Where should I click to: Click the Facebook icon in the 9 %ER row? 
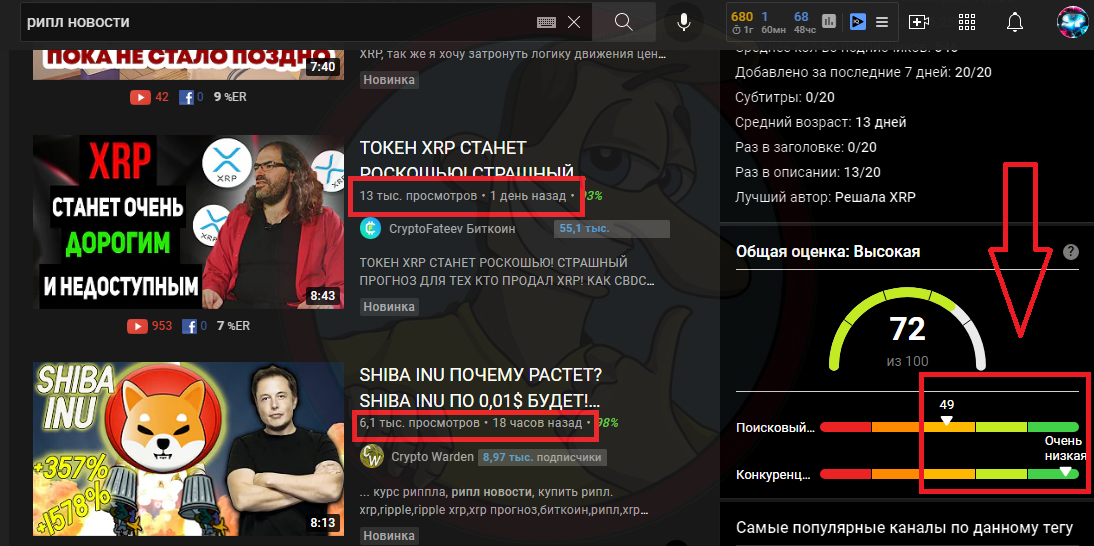point(186,97)
